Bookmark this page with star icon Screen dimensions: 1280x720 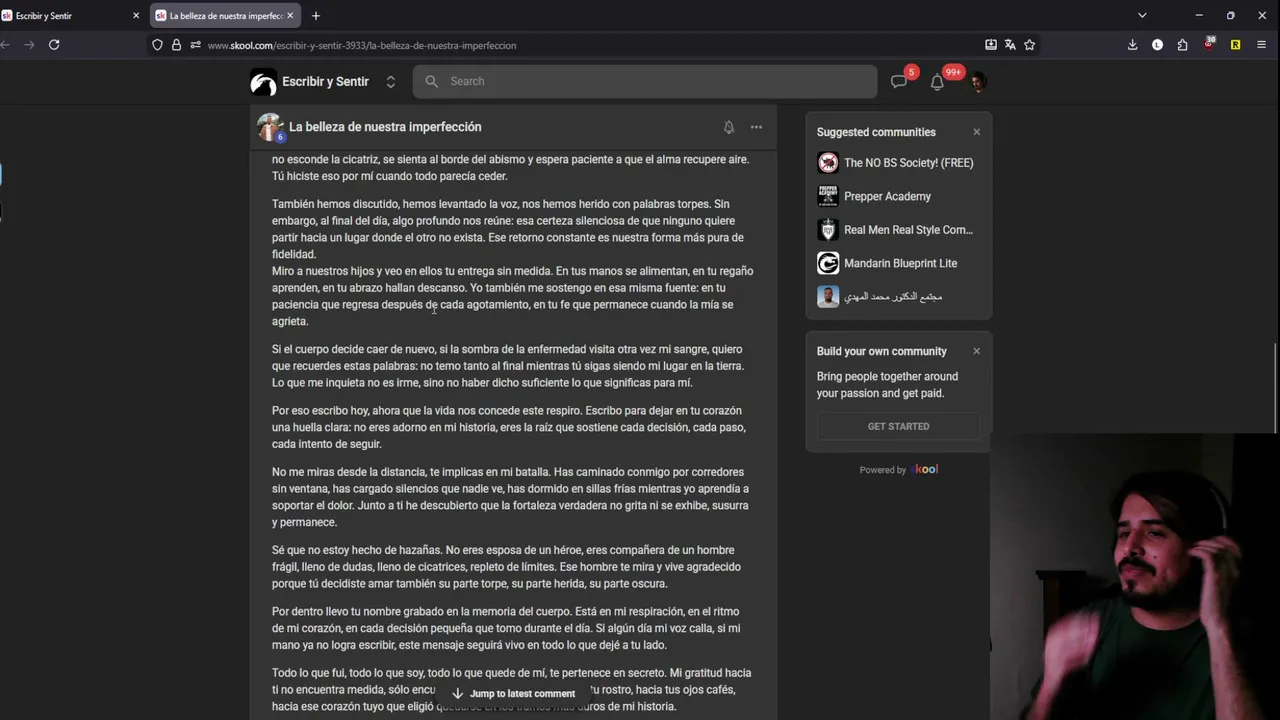1029,45
